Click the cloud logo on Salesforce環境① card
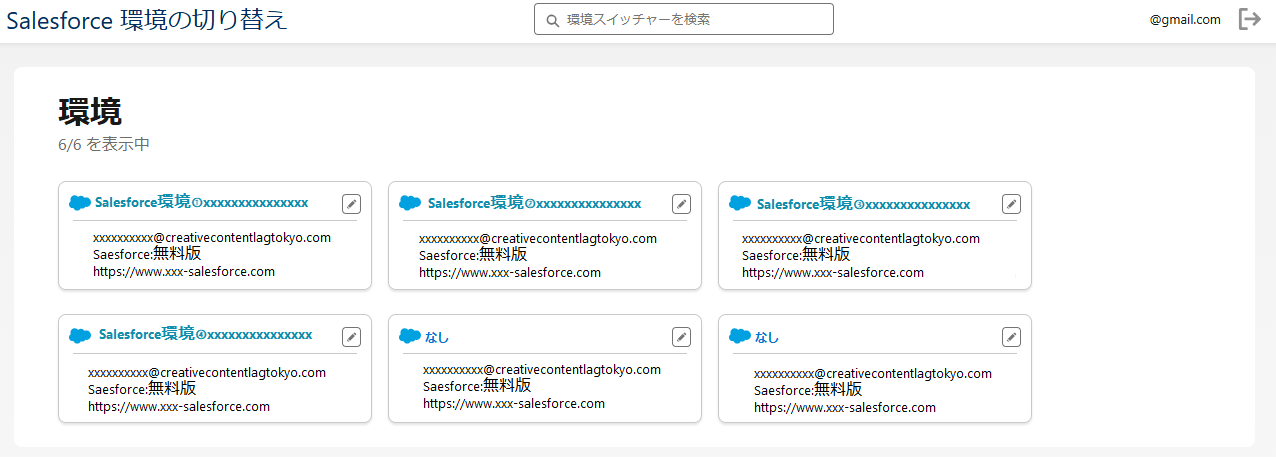 [80, 203]
